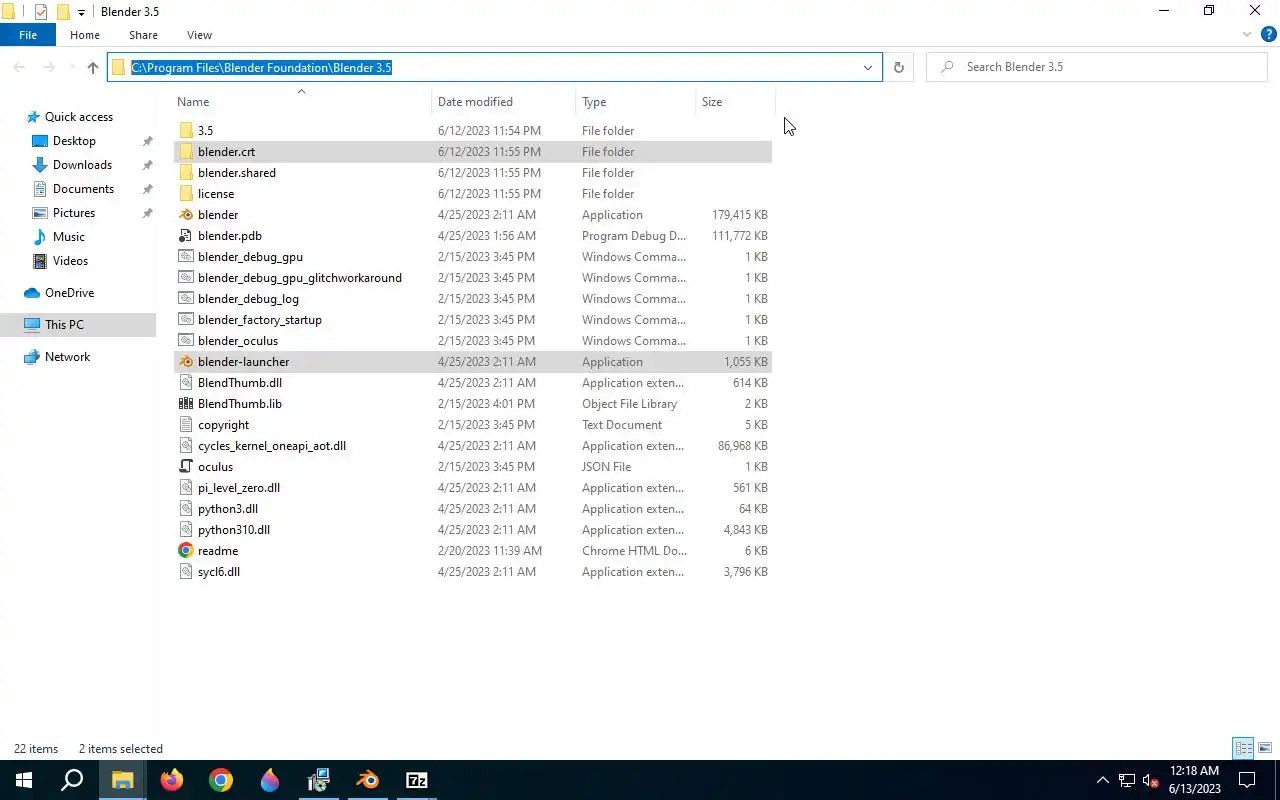Click the blender_debug_gpu command file icon

(x=185, y=257)
